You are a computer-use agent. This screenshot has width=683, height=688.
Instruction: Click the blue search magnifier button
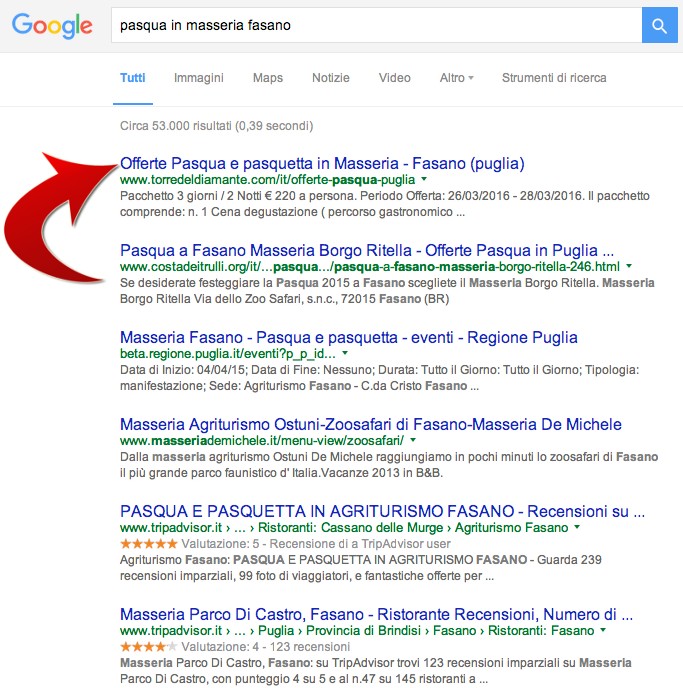coord(659,25)
